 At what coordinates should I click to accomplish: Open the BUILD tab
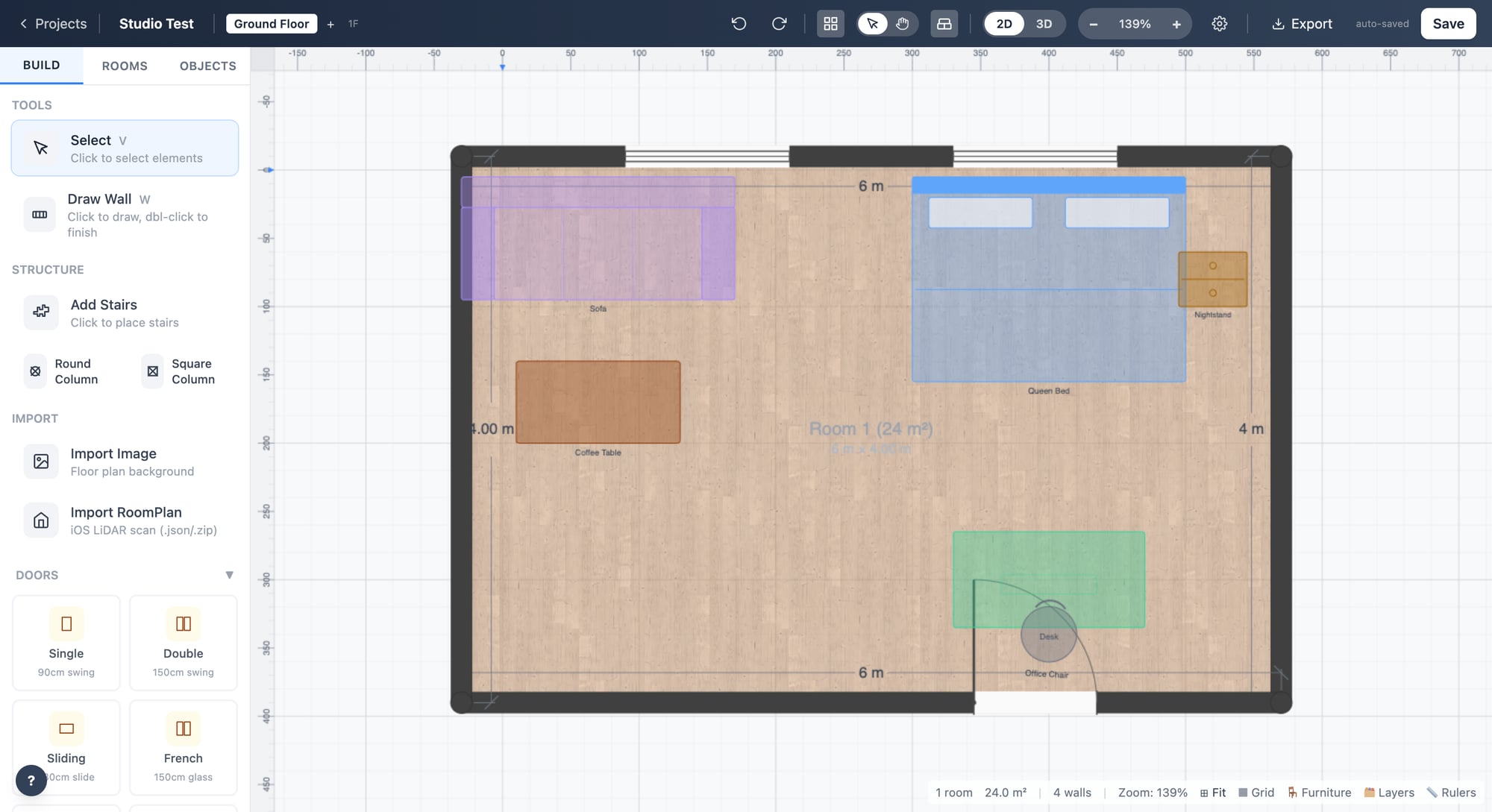(x=42, y=66)
